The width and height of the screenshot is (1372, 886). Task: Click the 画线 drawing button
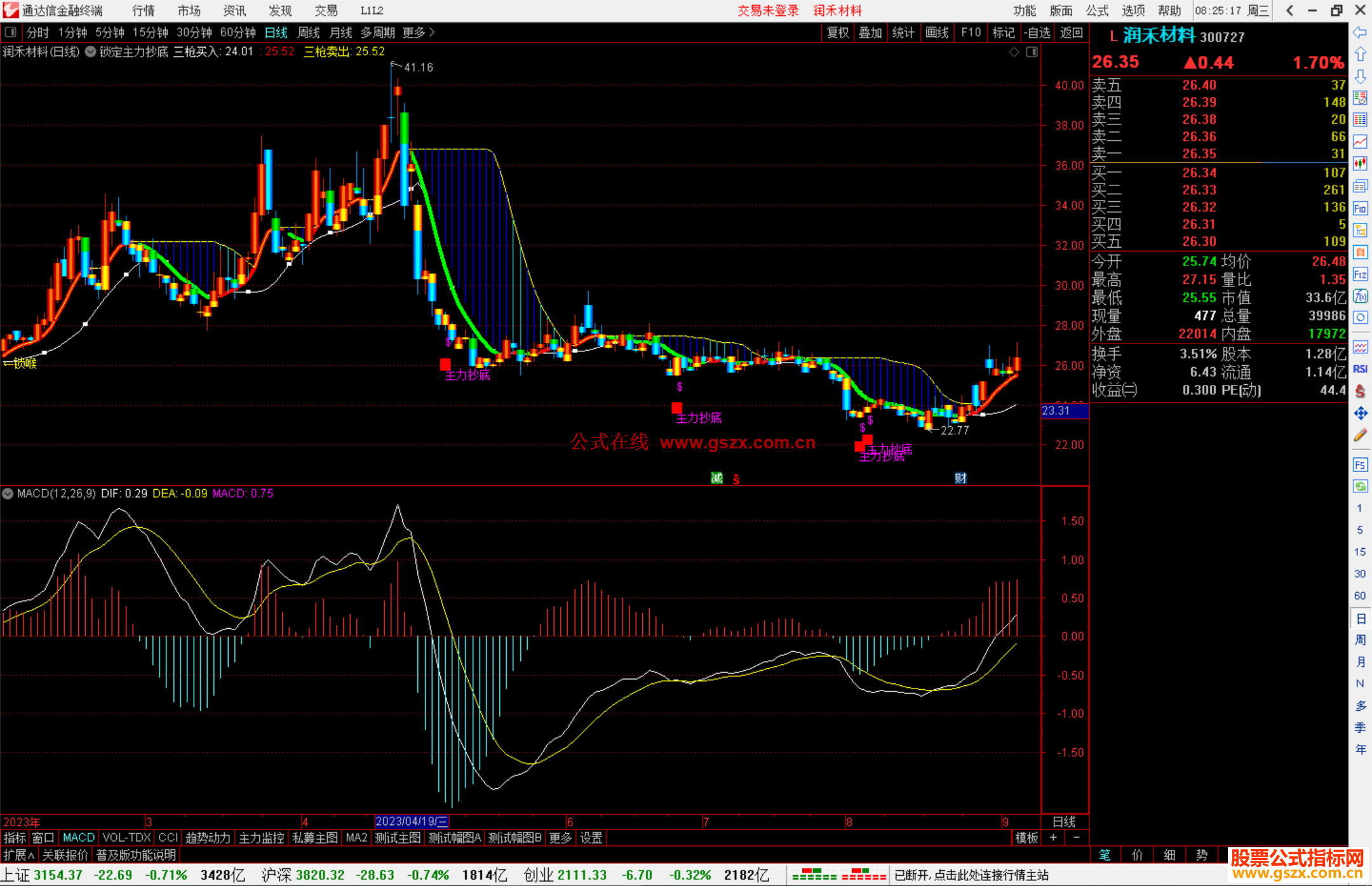(937, 32)
